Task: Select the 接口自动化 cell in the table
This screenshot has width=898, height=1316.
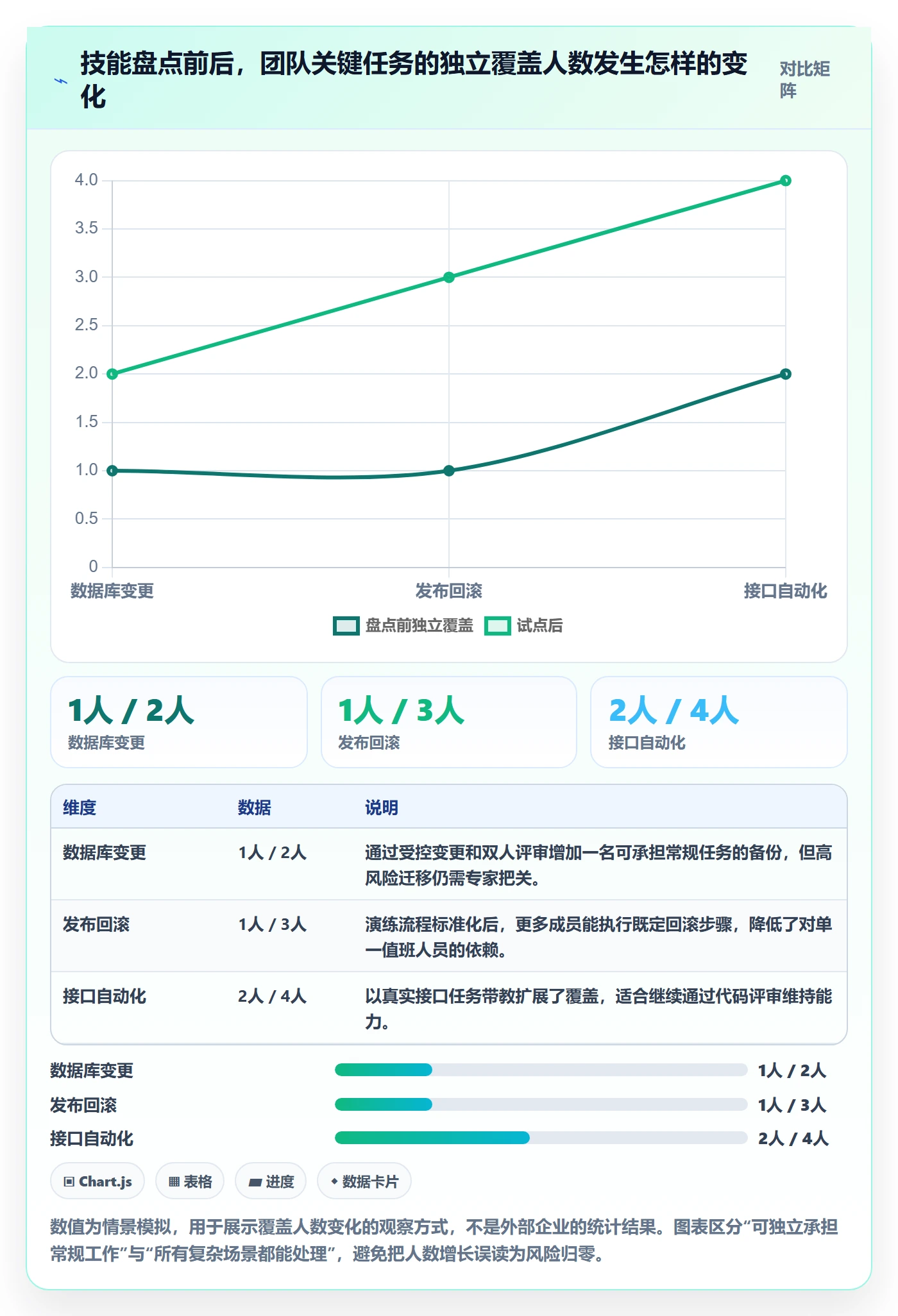Action: coord(105,996)
